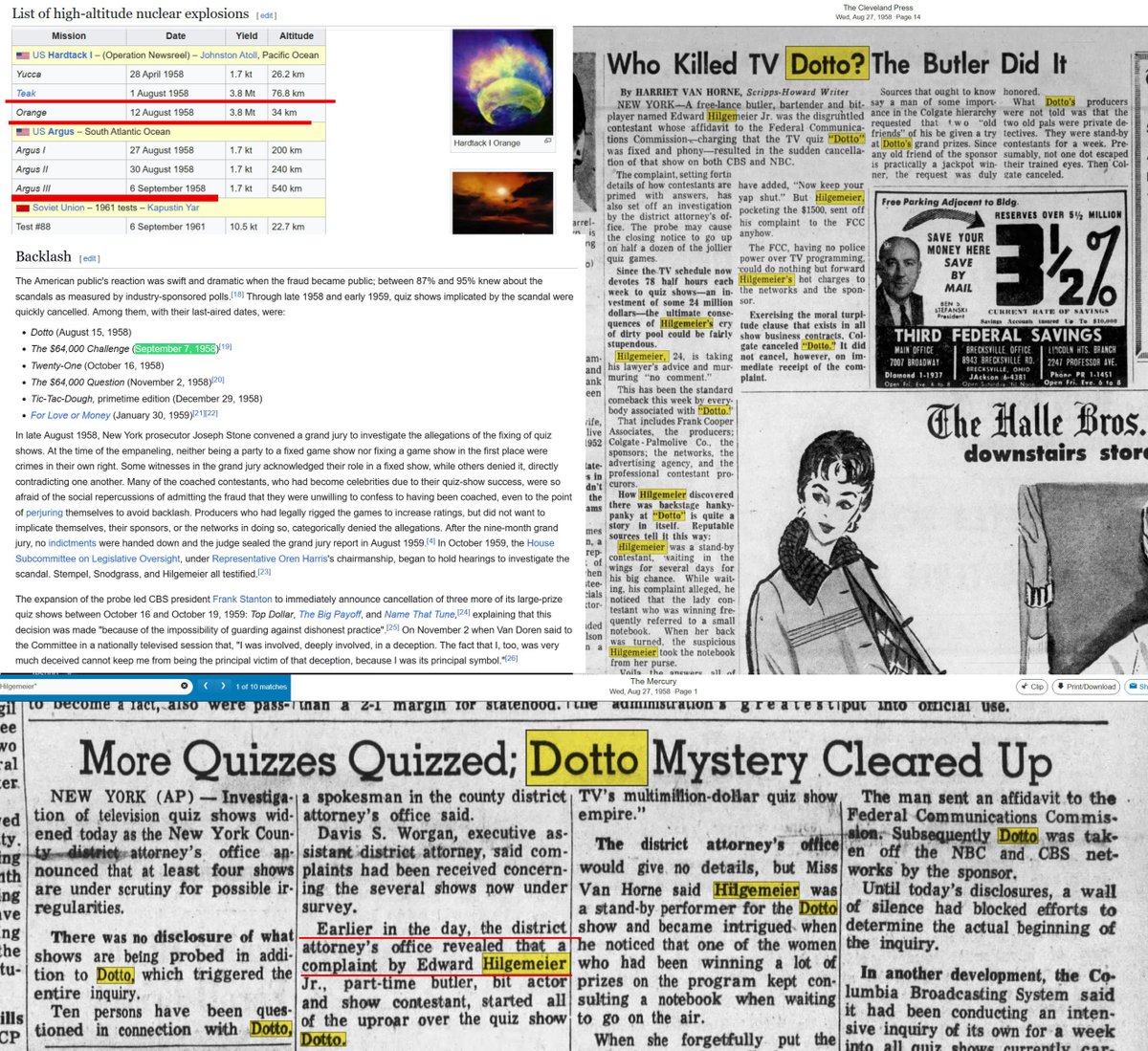Image resolution: width=1148 pixels, height=1051 pixels.
Task: Select the 10.5 kt yield cell
Action: point(247,227)
